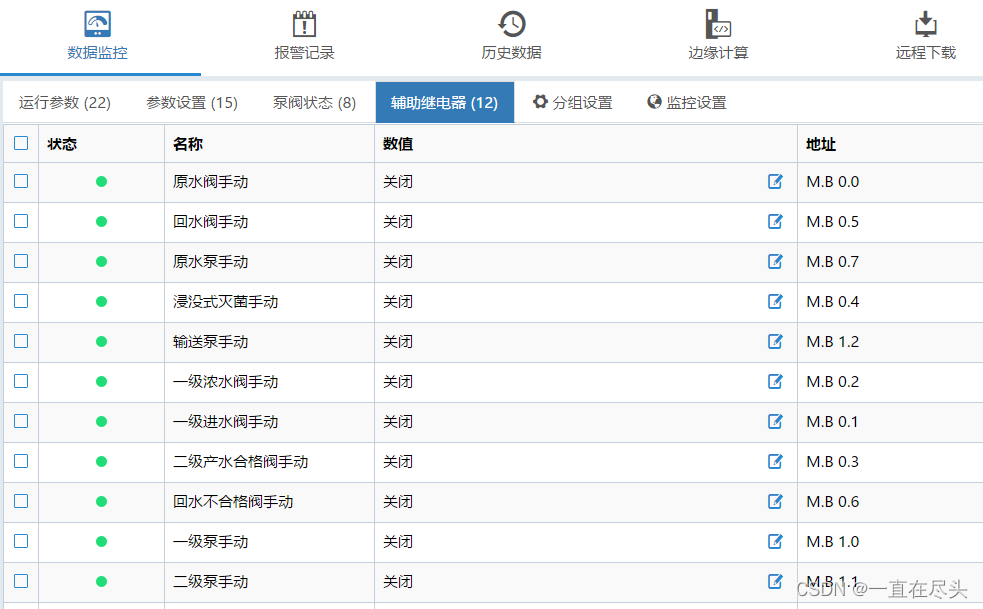
Task: Open the 边缘计算 edge computing icon
Action: click(x=718, y=24)
